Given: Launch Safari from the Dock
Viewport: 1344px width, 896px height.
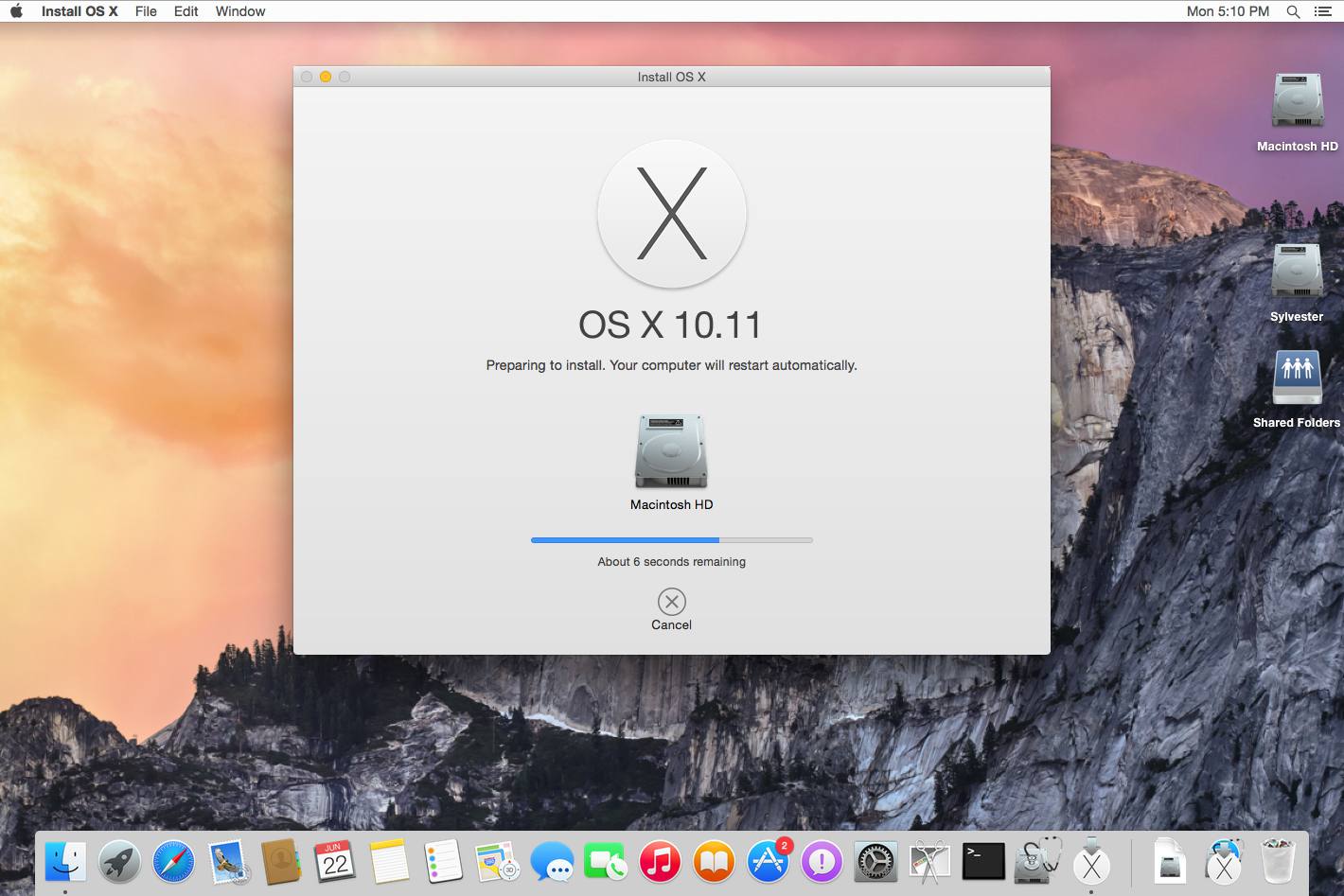Looking at the screenshot, I should click(x=173, y=862).
